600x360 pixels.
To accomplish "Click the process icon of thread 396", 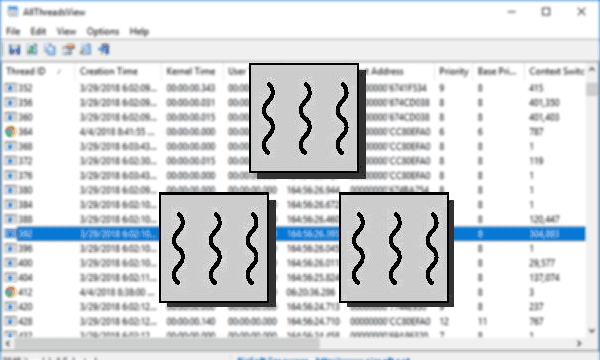I will (x=11, y=248).
